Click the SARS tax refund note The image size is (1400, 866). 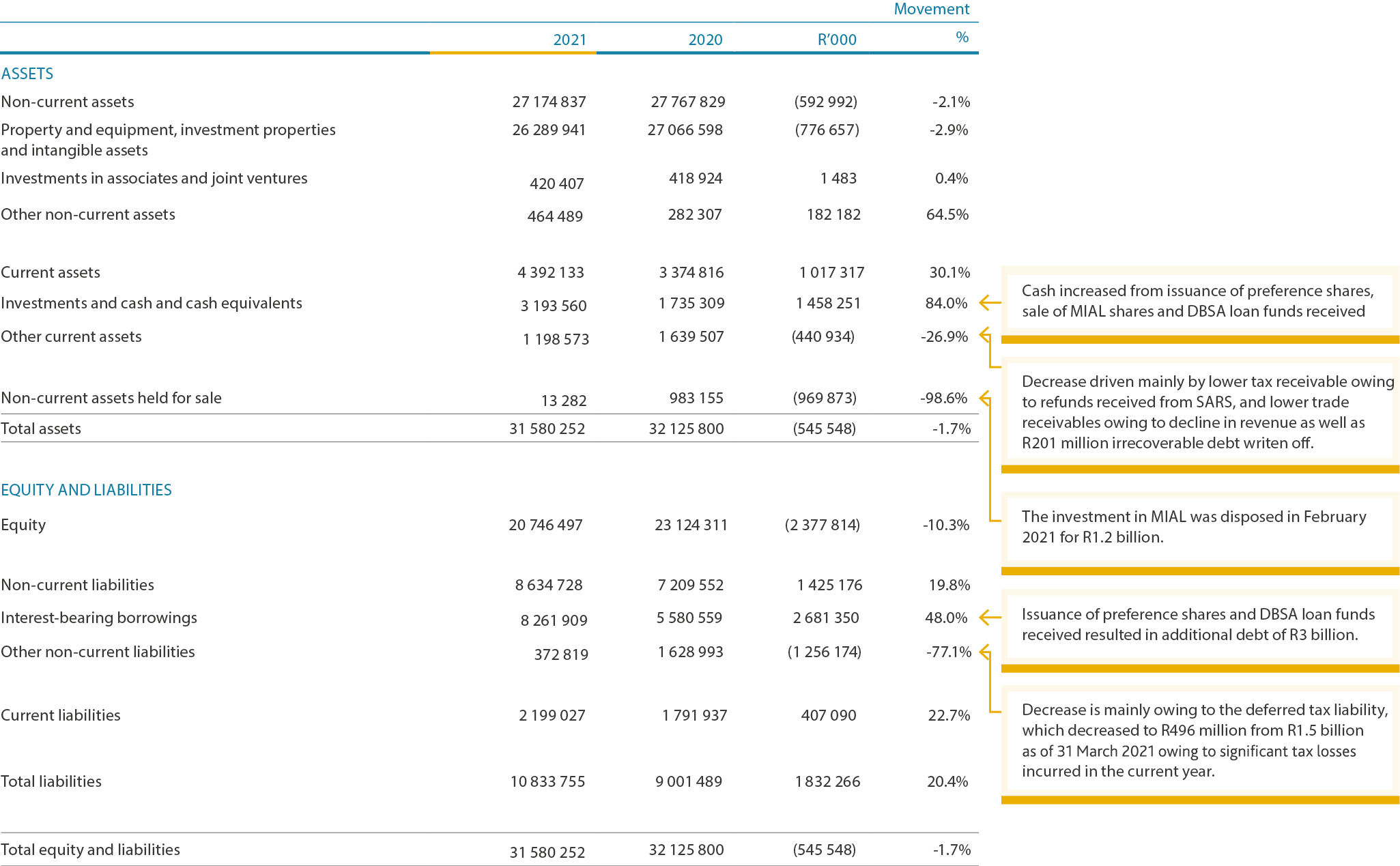1199,412
